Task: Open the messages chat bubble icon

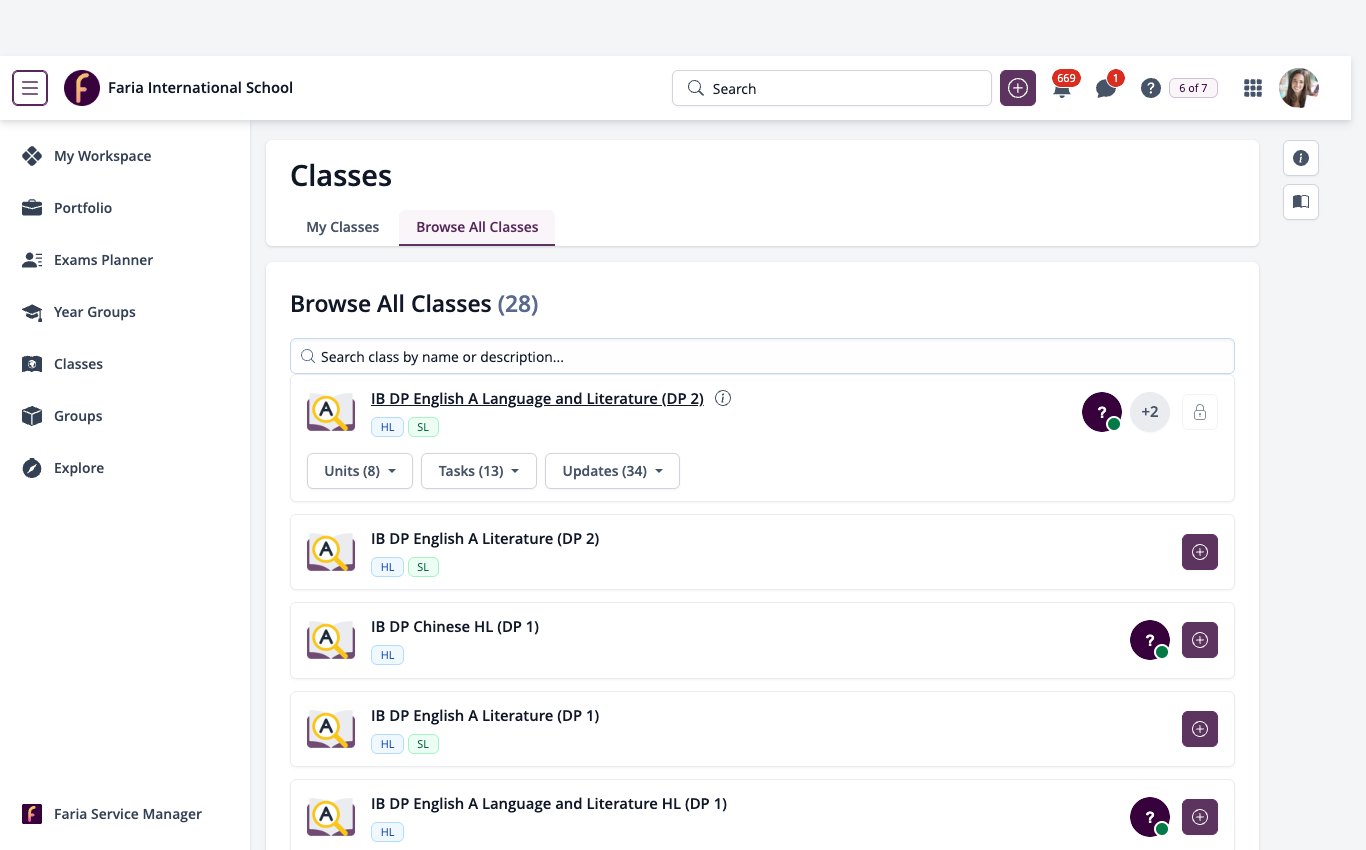Action: tap(1106, 88)
